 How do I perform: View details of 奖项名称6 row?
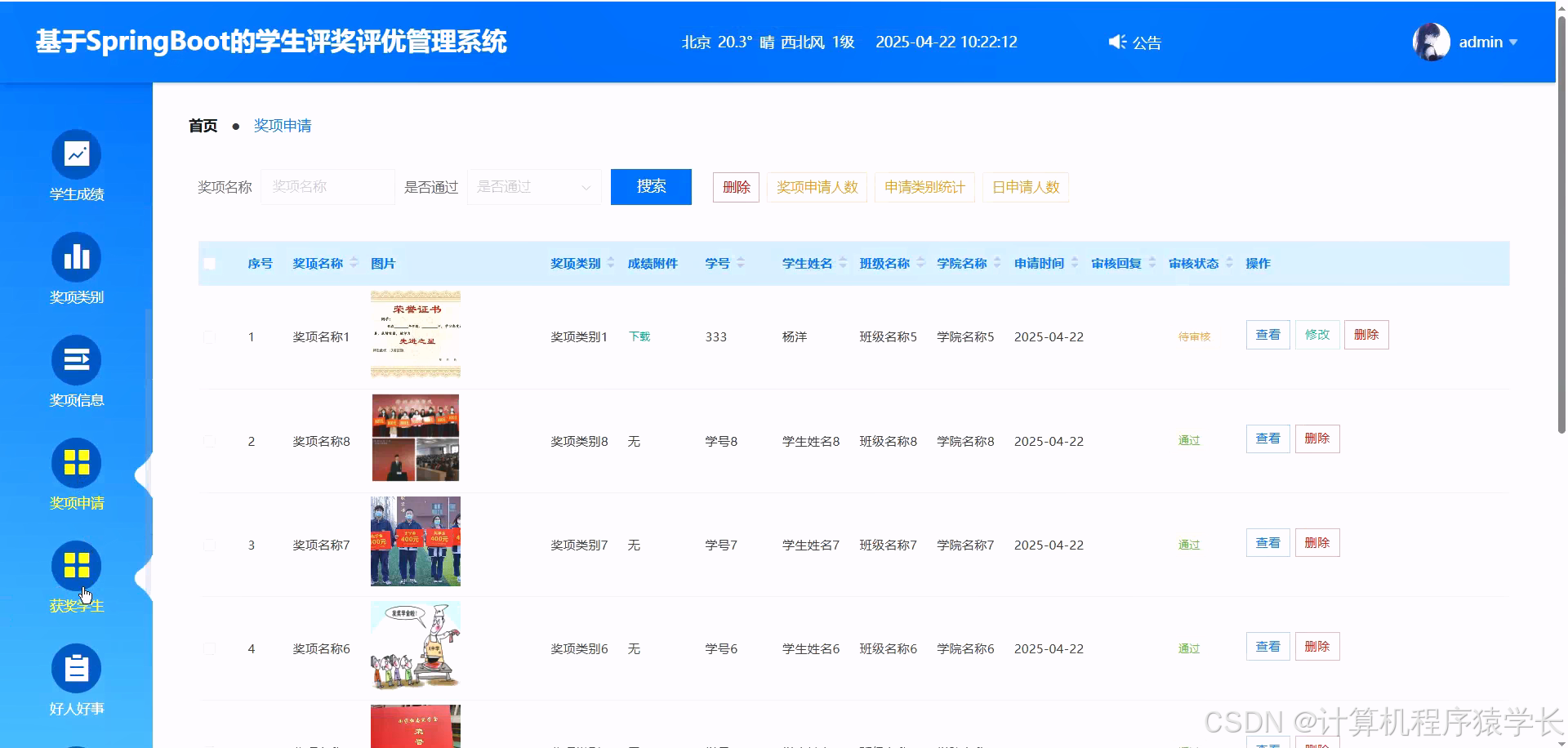pos(1267,647)
